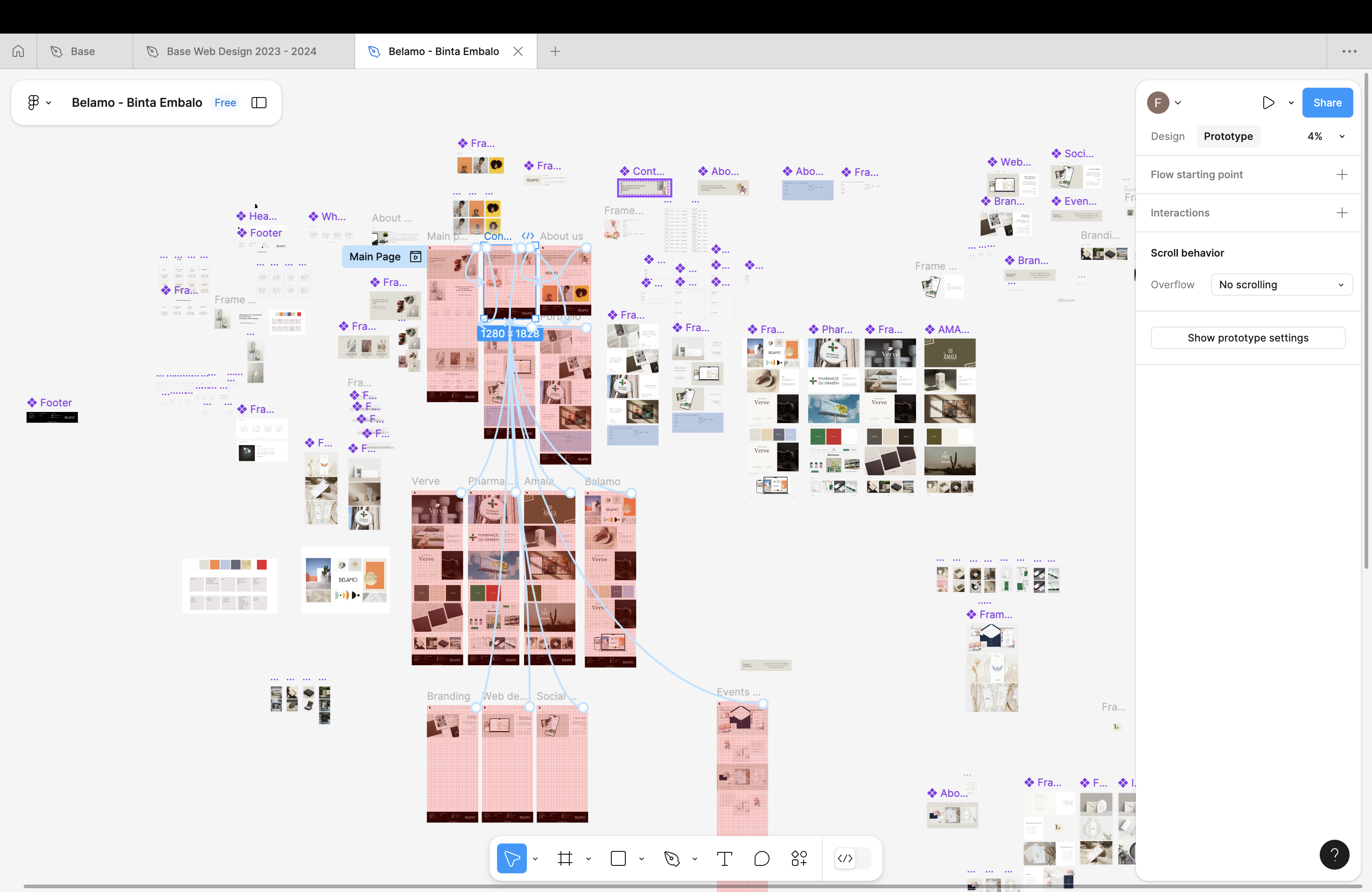Select the Move tool in bottom toolbar
The height and width of the screenshot is (892, 1372).
tap(511, 858)
